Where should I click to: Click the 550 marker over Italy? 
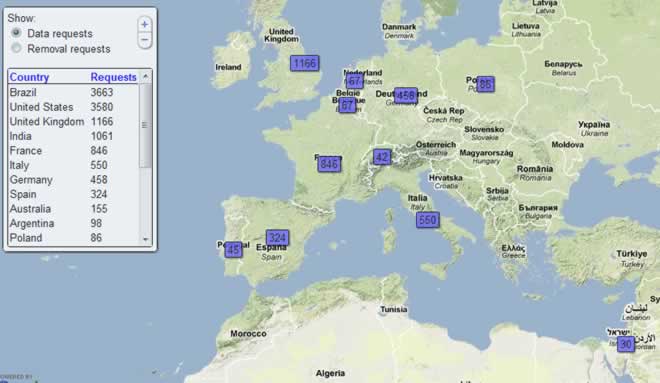427,220
